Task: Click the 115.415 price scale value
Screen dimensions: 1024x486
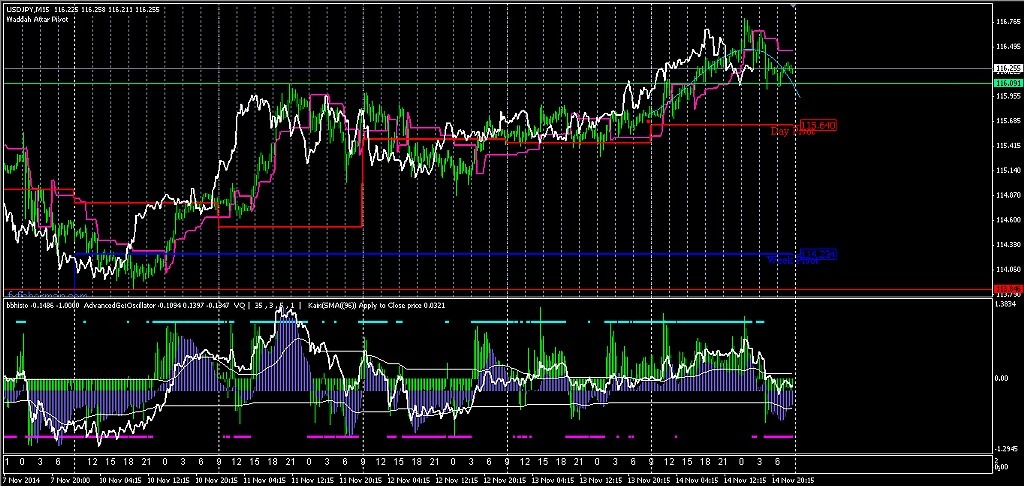Action: coord(1008,146)
